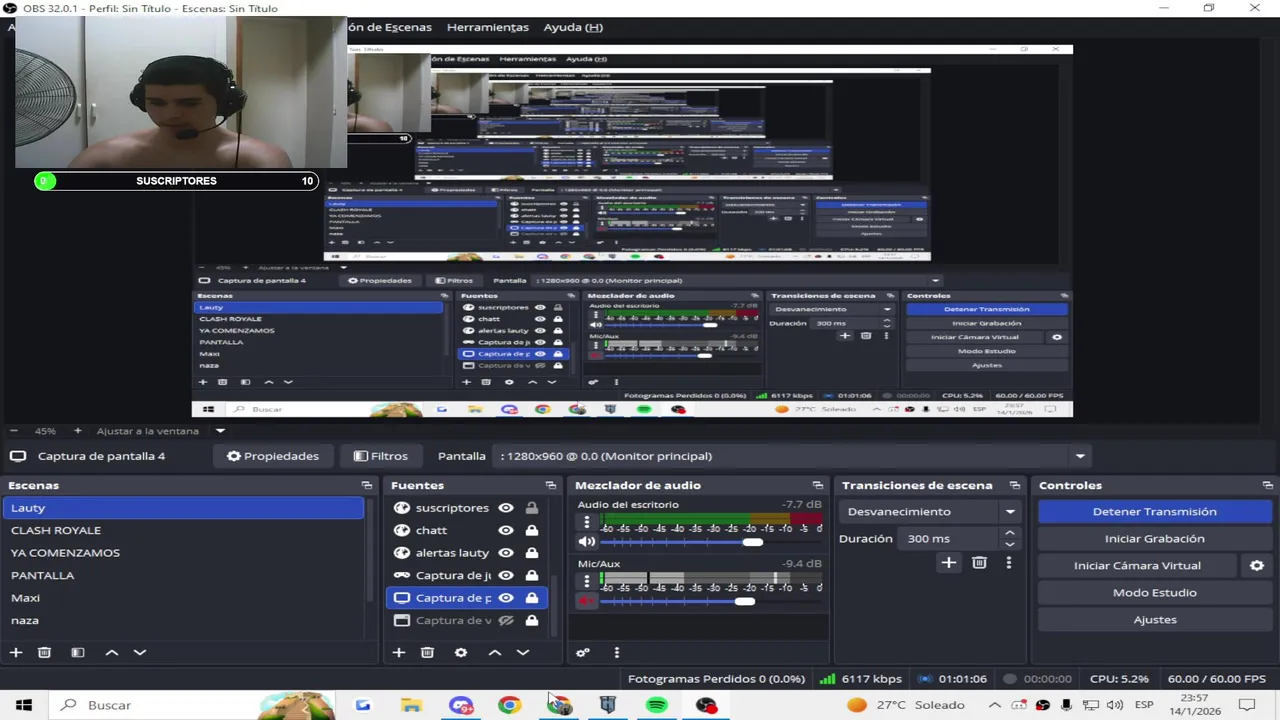Move the selected scene up in Escenas

pyautogui.click(x=112, y=652)
